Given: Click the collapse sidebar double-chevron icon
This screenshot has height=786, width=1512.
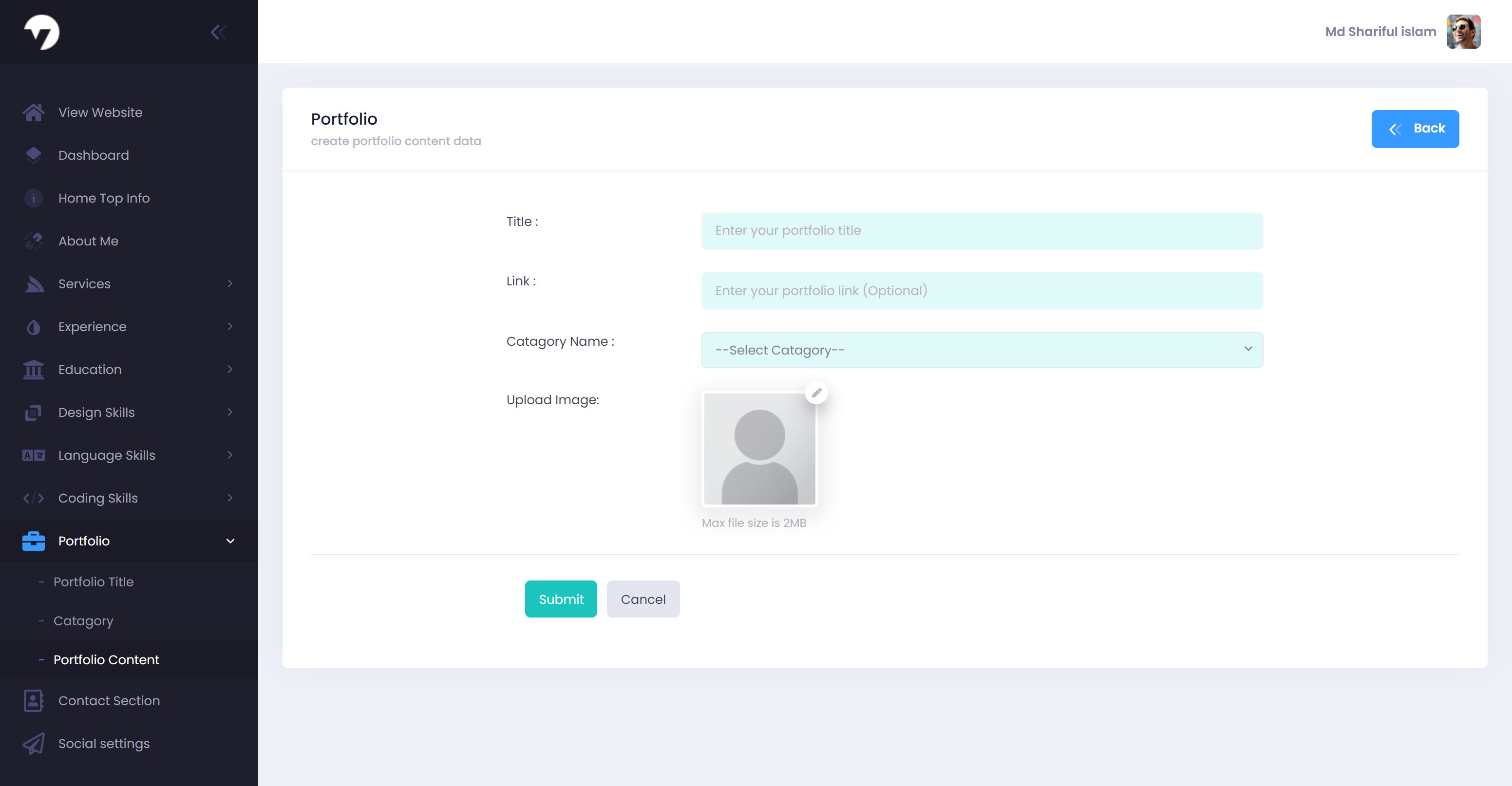Looking at the screenshot, I should [x=218, y=32].
